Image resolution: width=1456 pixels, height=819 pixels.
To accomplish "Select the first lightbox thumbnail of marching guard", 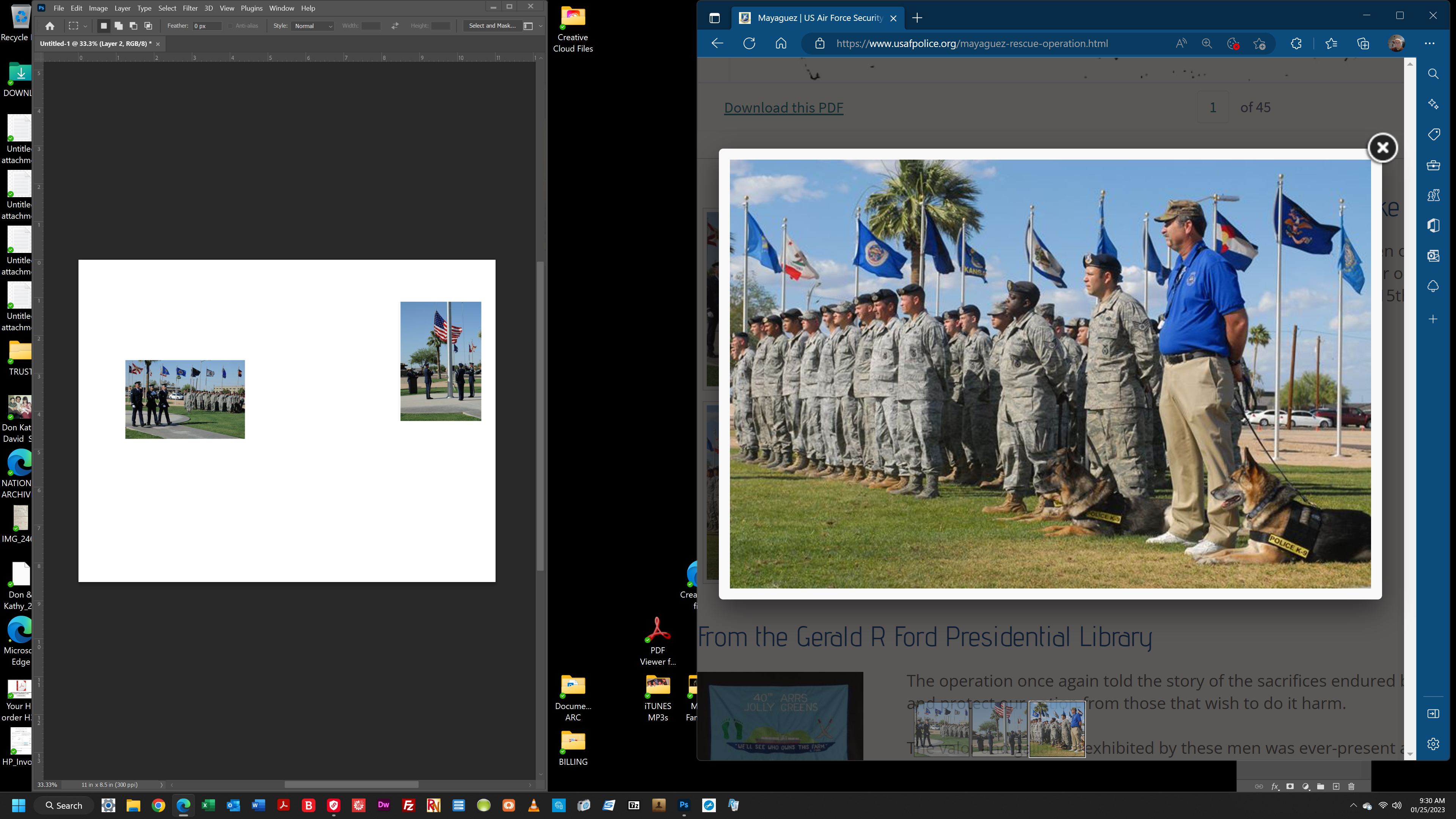I will [941, 729].
